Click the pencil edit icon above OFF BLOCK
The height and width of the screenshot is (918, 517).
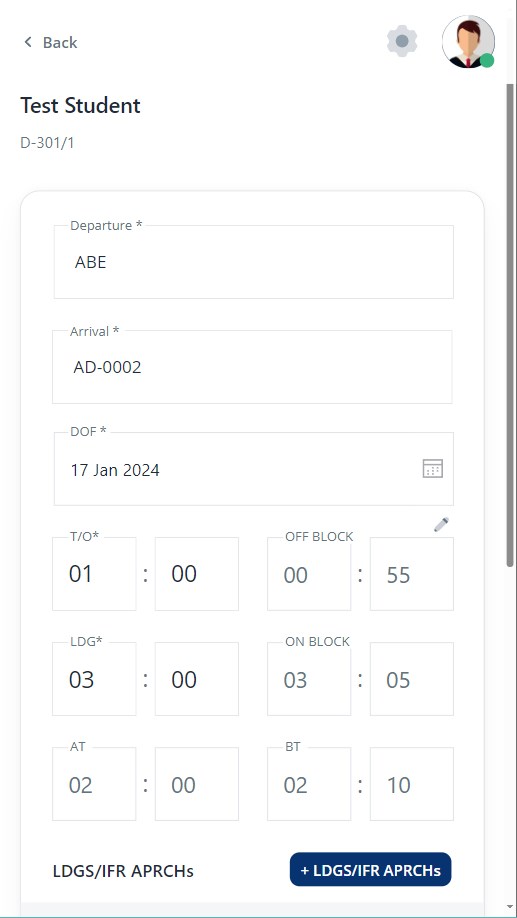441,524
